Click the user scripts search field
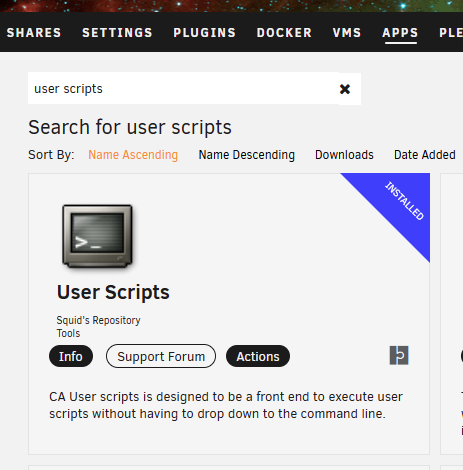 [183, 88]
